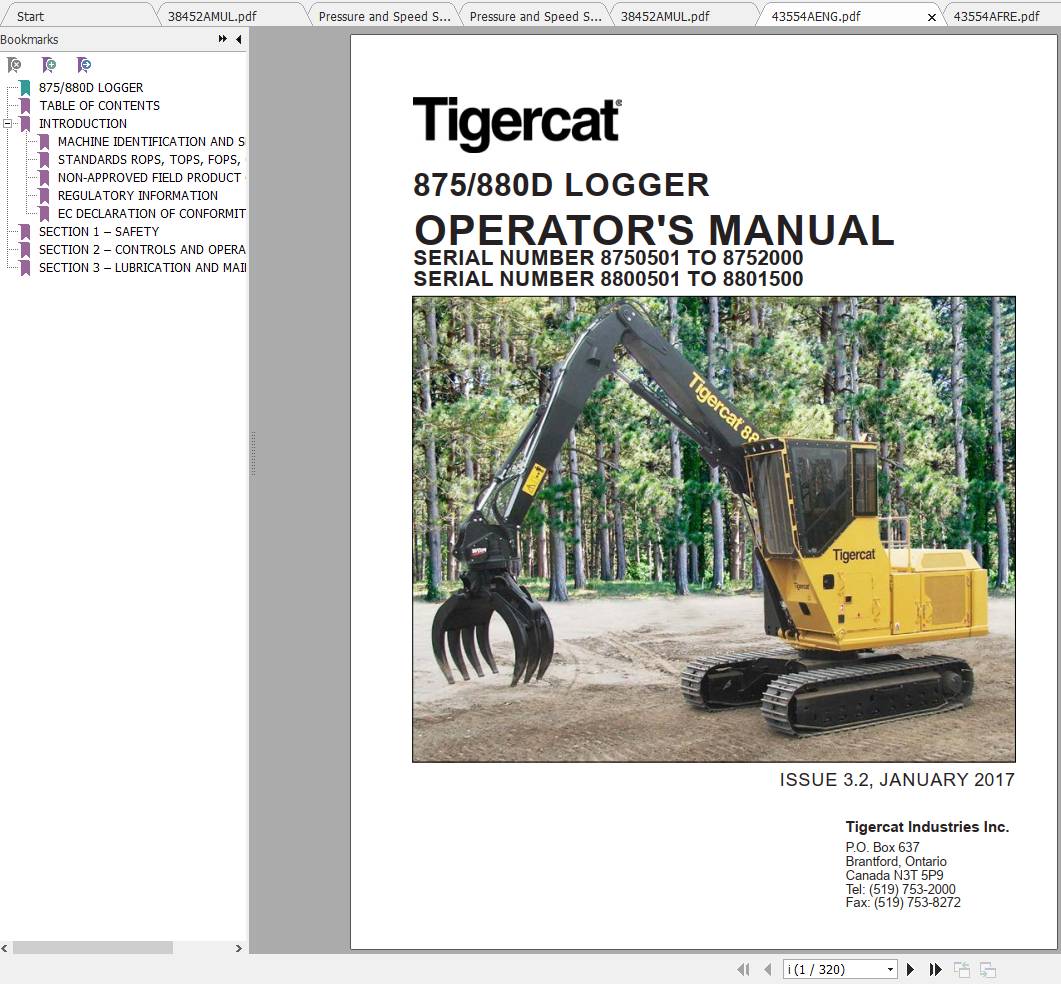Select the TABLE OF CONTENTS bookmark
Screen dimensions: 1061x984
(x=99, y=105)
